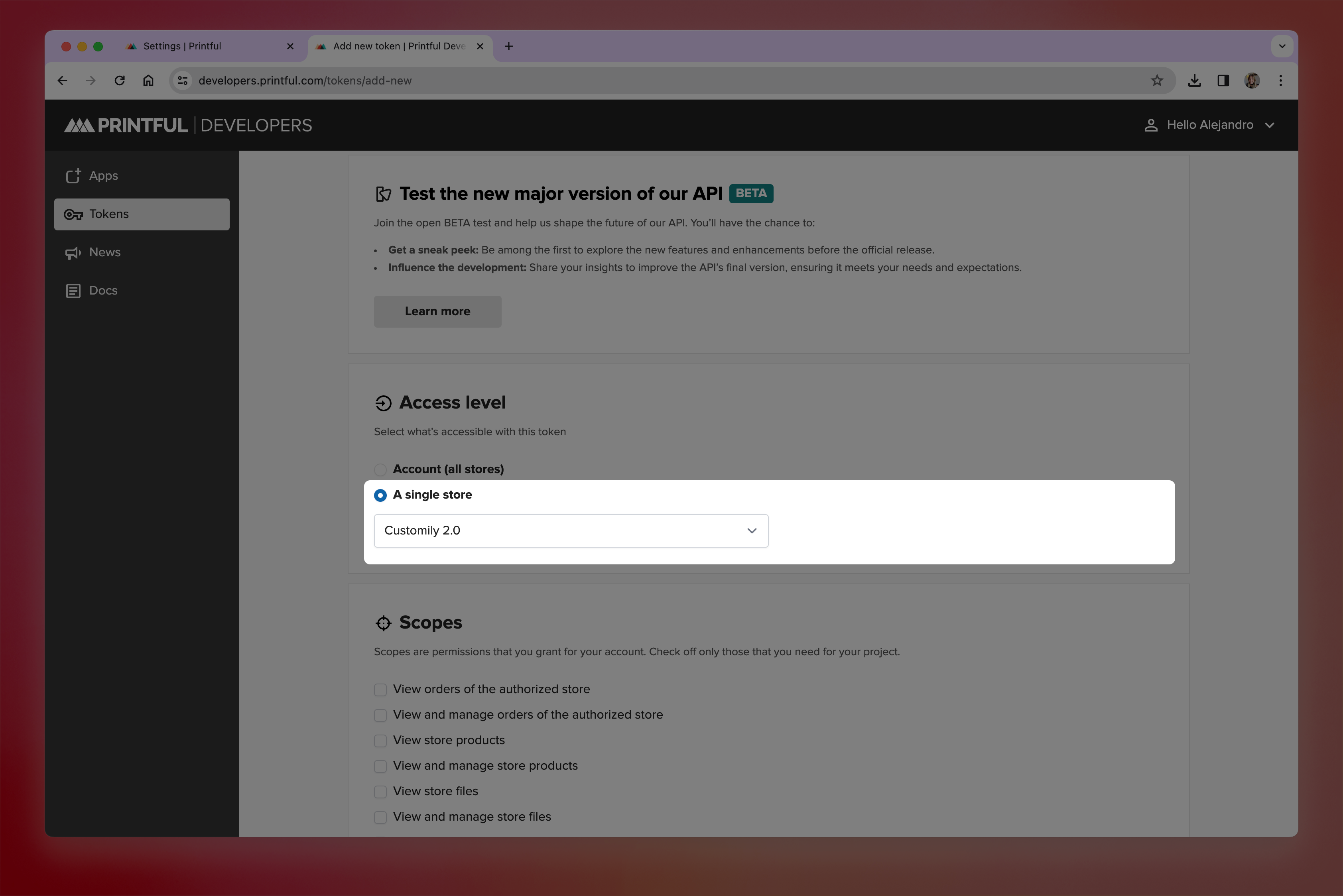Image resolution: width=1343 pixels, height=896 pixels.
Task: Enable View and manage store products
Action: (x=380, y=766)
